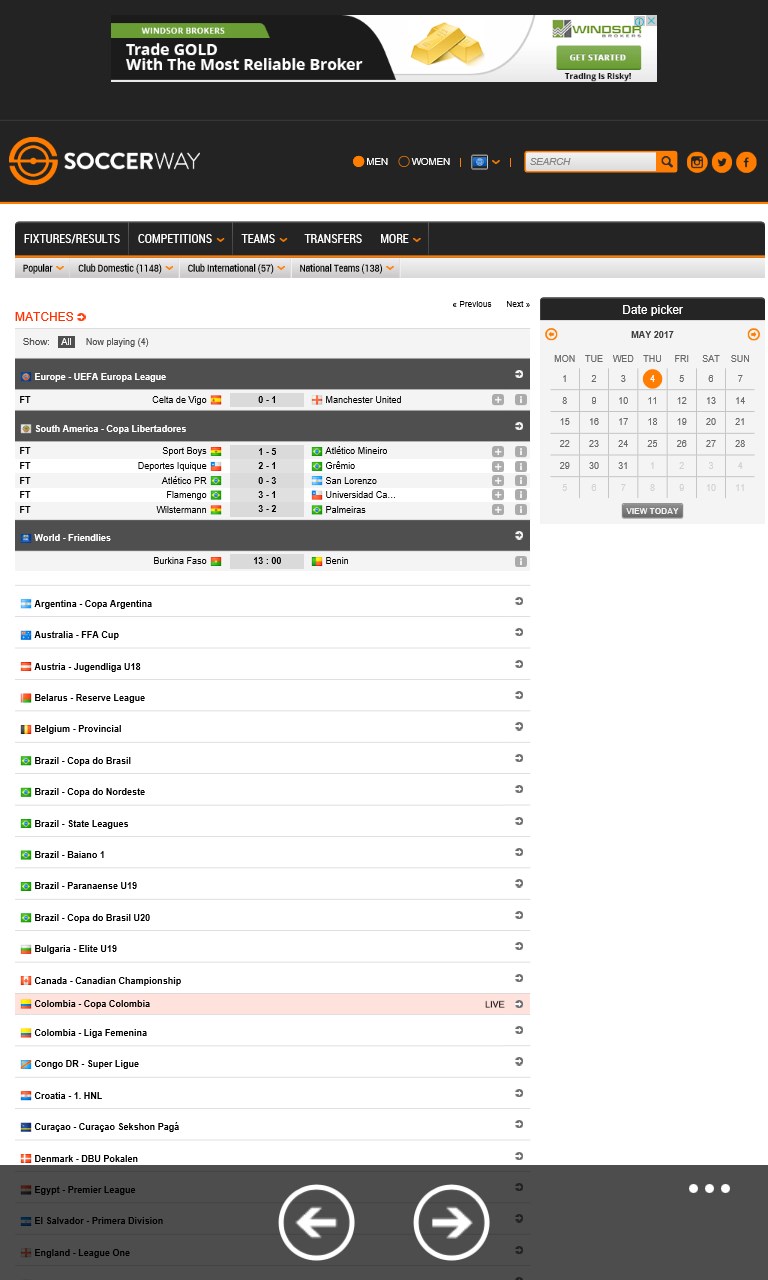Open the COMPETITIONS dropdown menu
The image size is (768, 1280).
point(180,239)
